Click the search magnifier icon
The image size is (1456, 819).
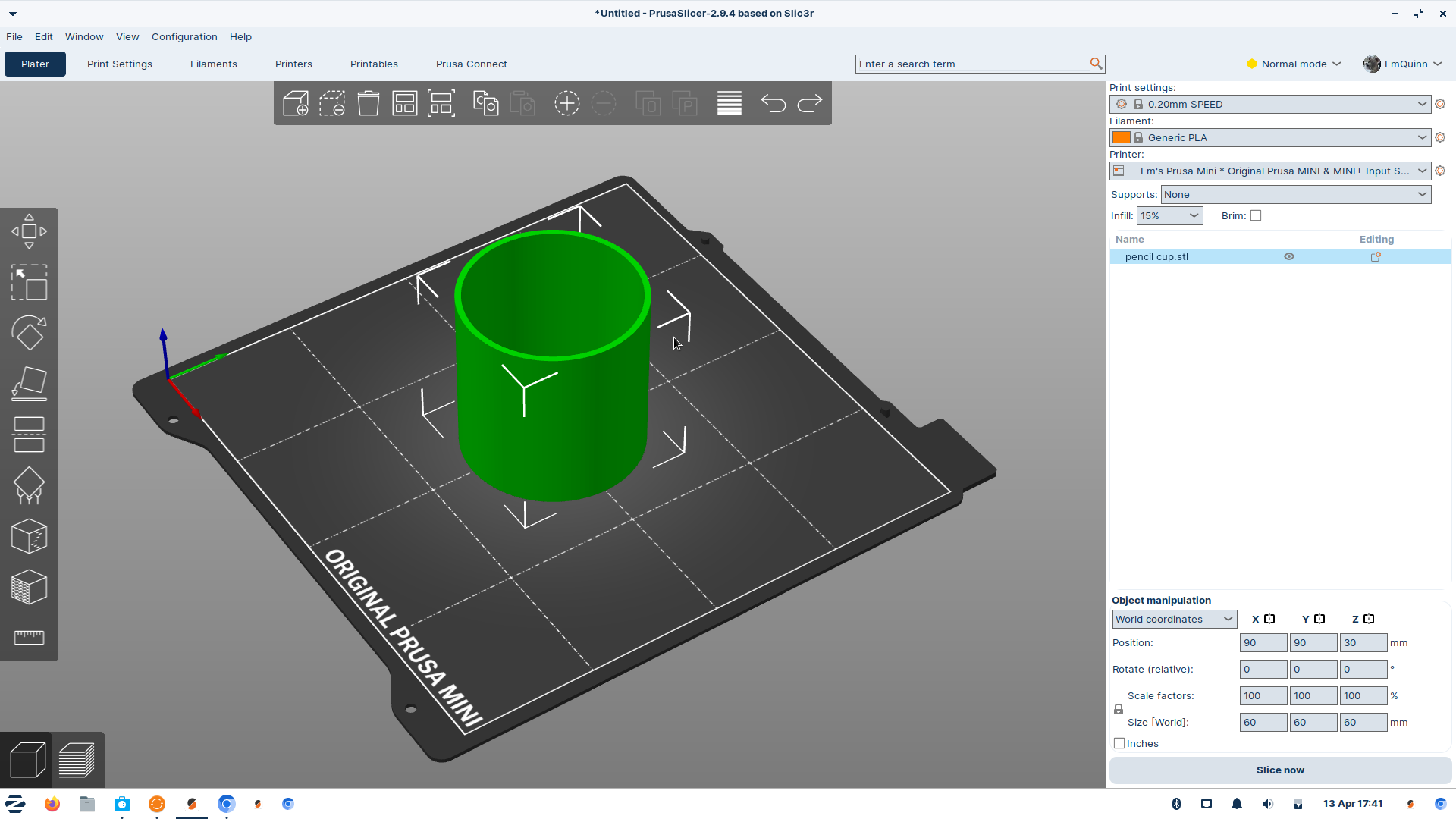coord(1096,64)
